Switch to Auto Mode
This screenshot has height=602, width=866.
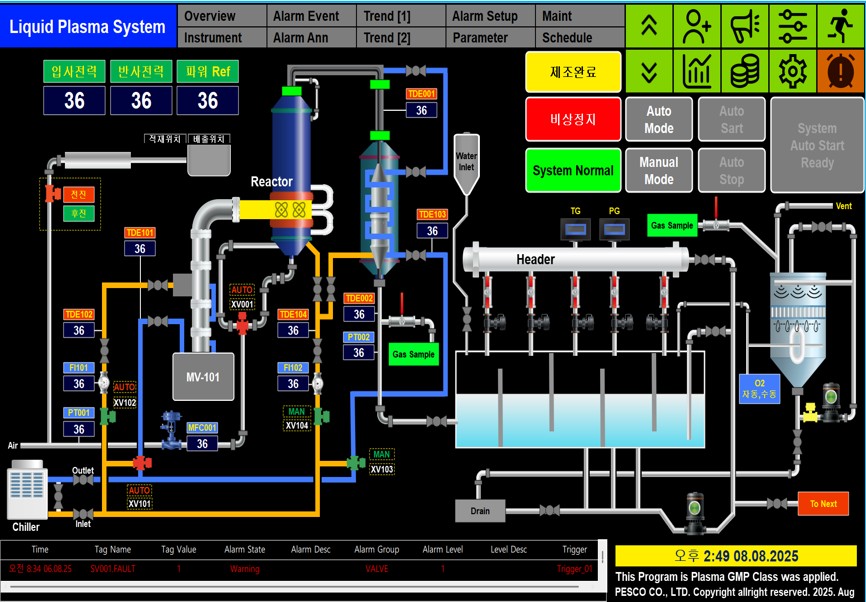pyautogui.click(x=659, y=119)
